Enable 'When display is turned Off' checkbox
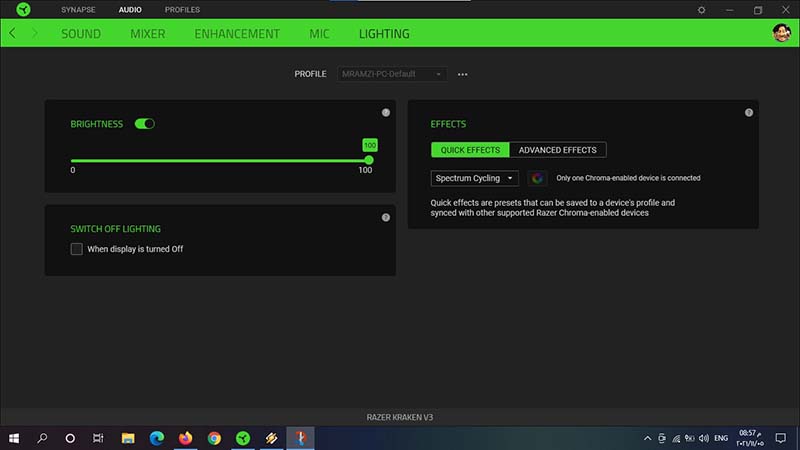This screenshot has width=800, height=450. (77, 249)
